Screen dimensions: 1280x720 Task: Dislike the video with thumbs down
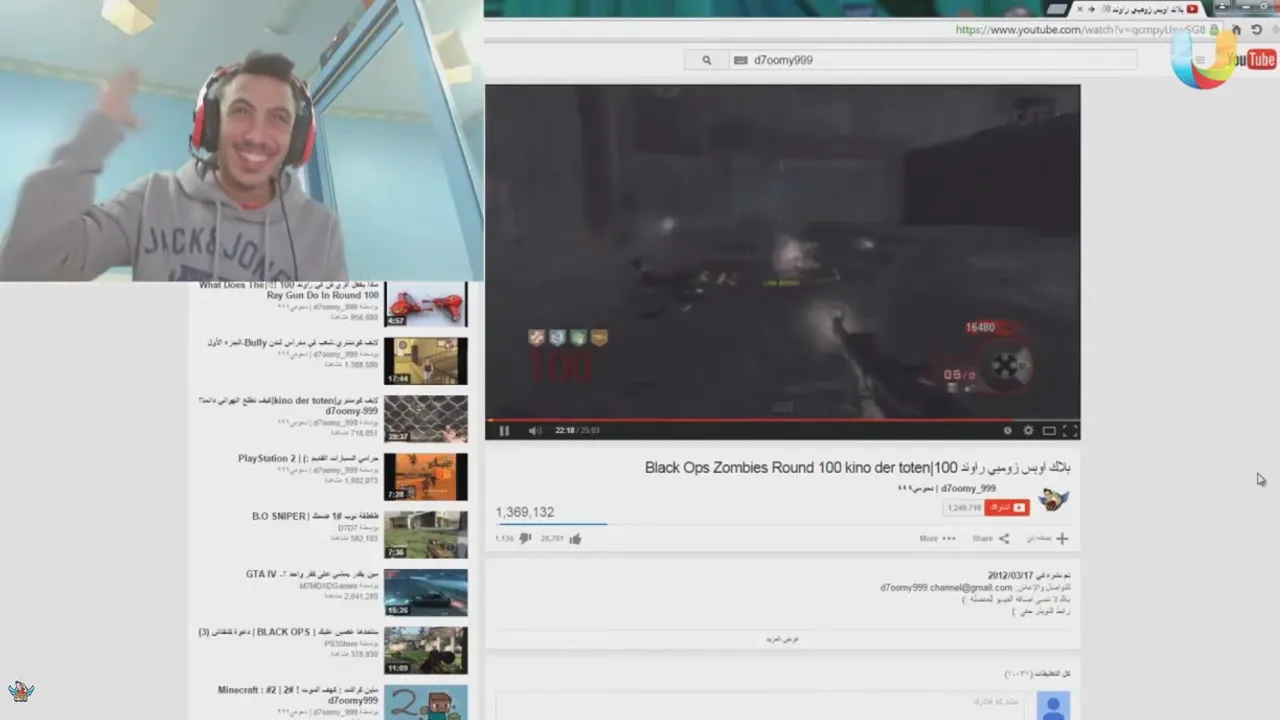point(525,539)
